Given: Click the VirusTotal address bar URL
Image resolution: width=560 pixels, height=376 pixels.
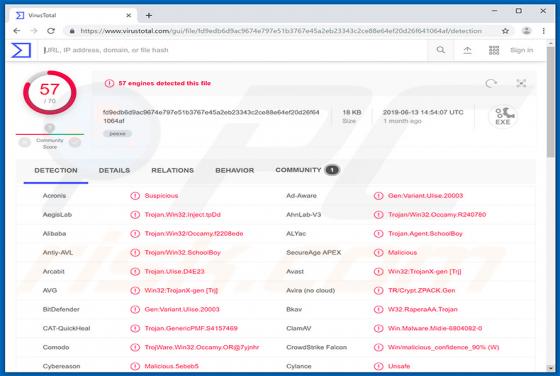Looking at the screenshot, I should click(281, 31).
